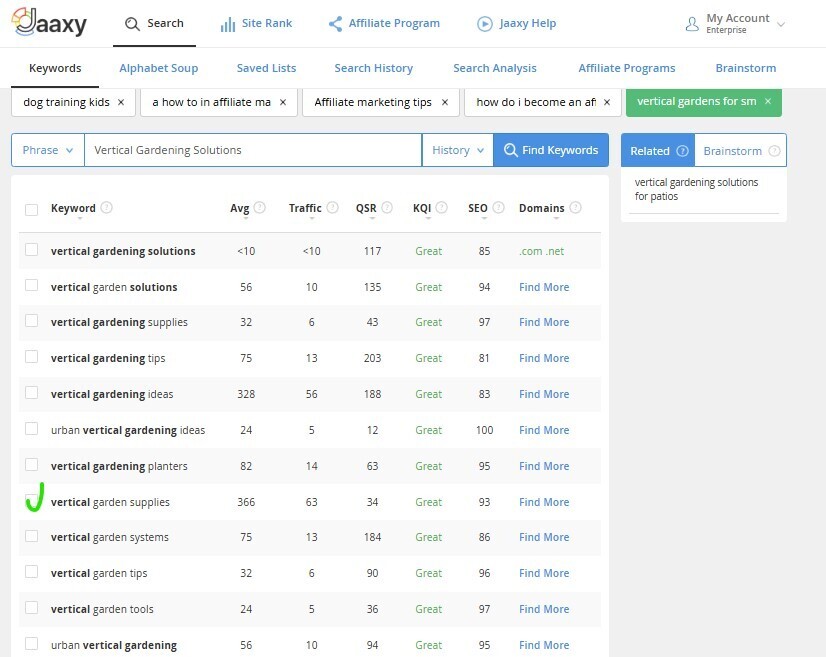Screen dimensions: 826x657
Task: Click Find More for 'vertical garden supplies'
Action: click(544, 502)
